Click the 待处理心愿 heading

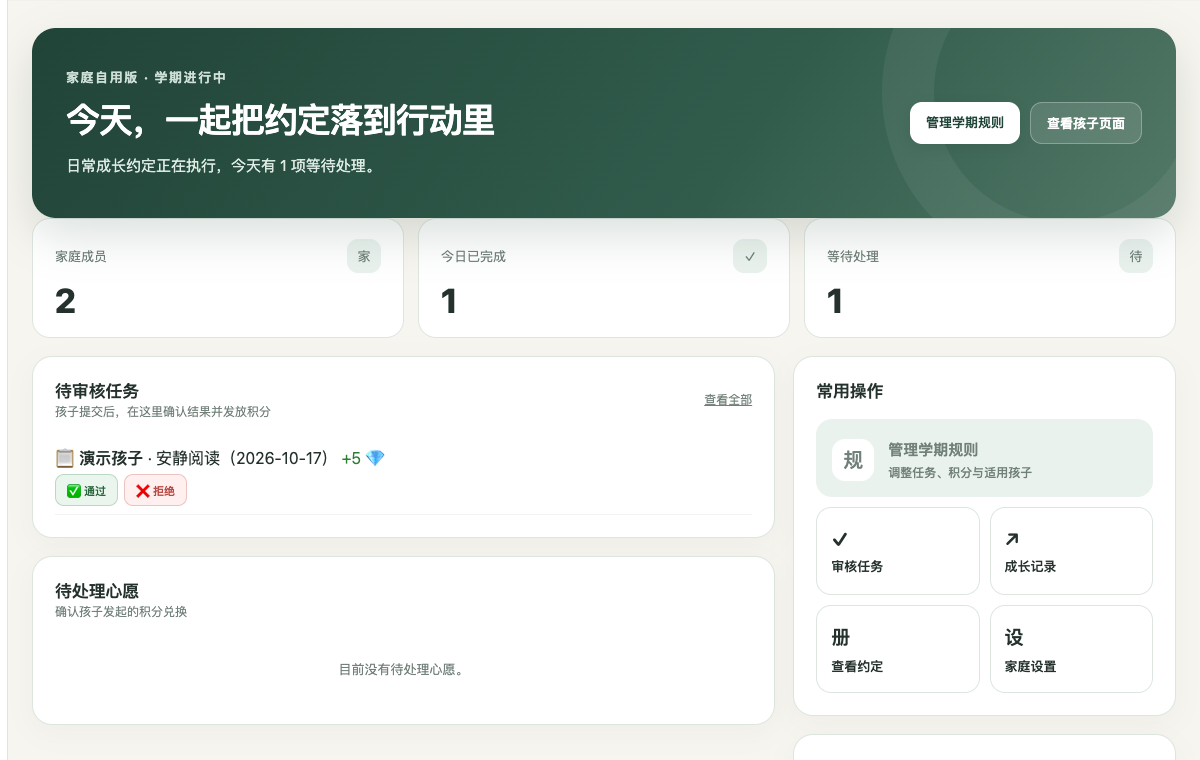pyautogui.click(x=97, y=591)
